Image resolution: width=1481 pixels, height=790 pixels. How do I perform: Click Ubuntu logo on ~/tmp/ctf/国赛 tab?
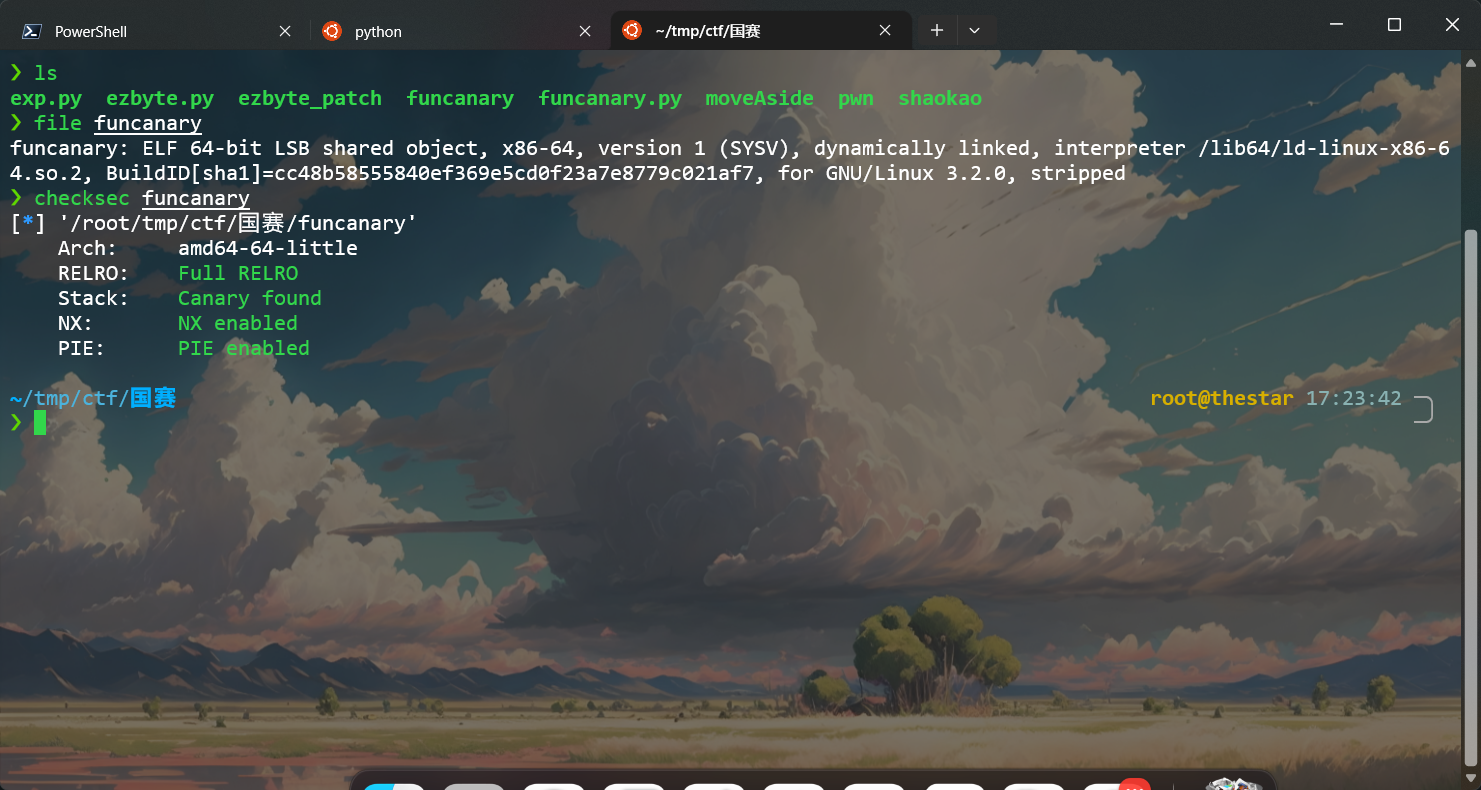click(631, 31)
